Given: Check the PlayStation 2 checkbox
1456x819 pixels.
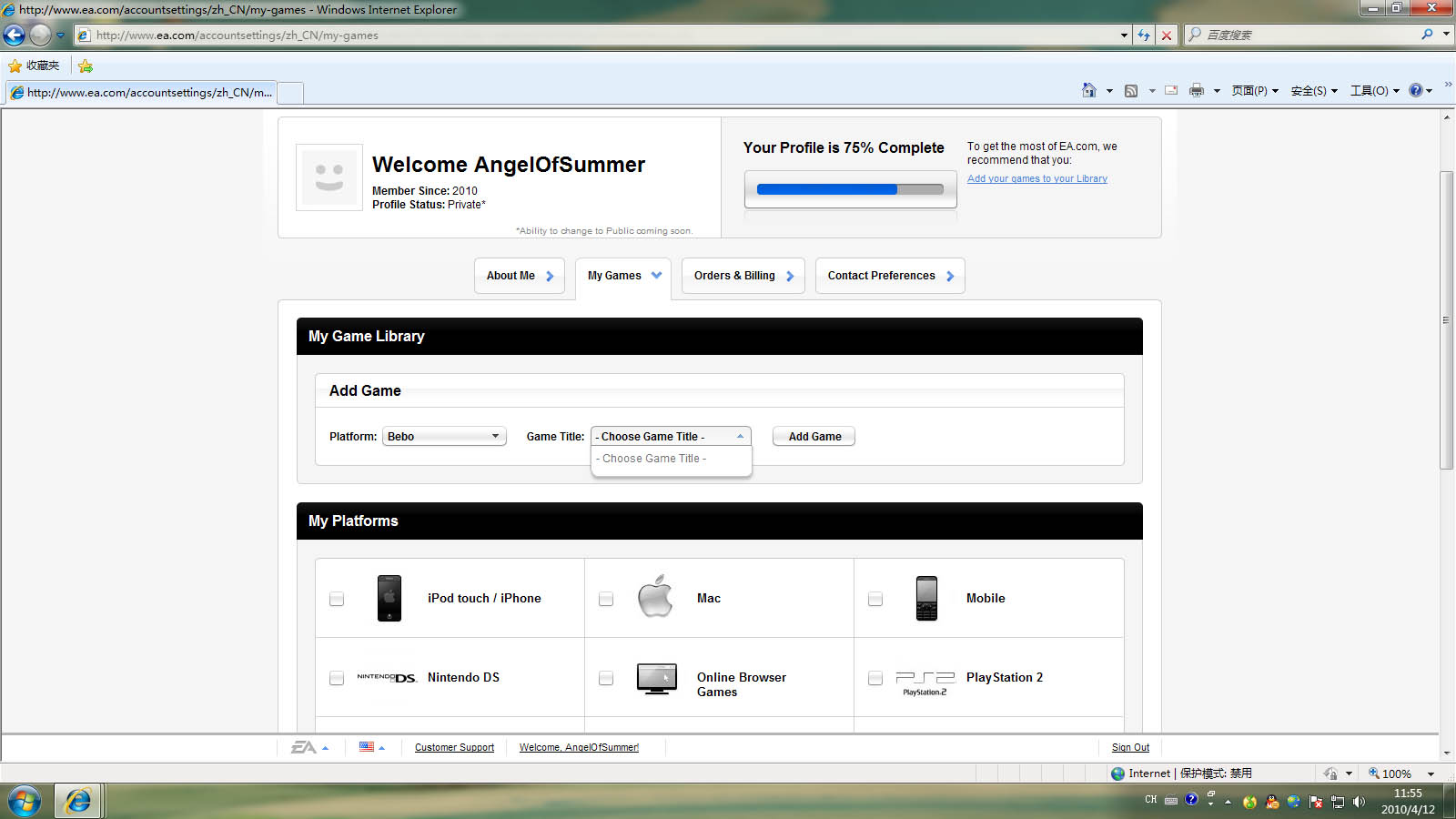Looking at the screenshot, I should (x=875, y=678).
